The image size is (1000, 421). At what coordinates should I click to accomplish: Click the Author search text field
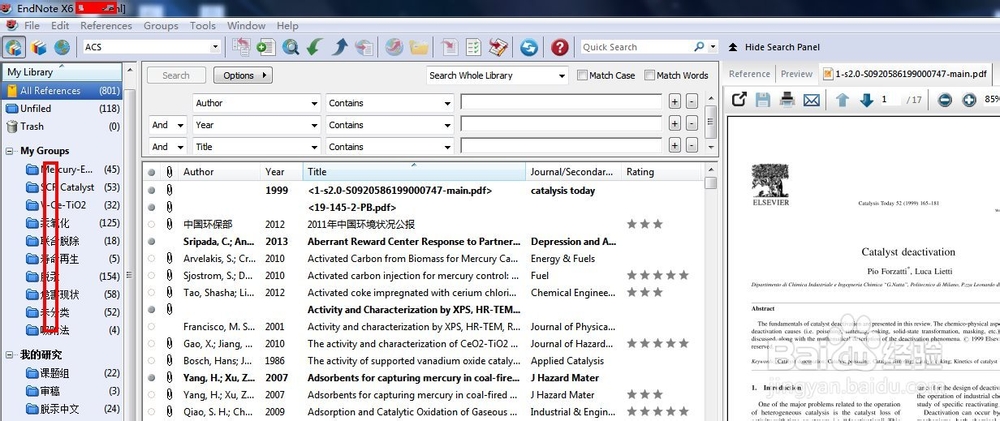pos(561,102)
